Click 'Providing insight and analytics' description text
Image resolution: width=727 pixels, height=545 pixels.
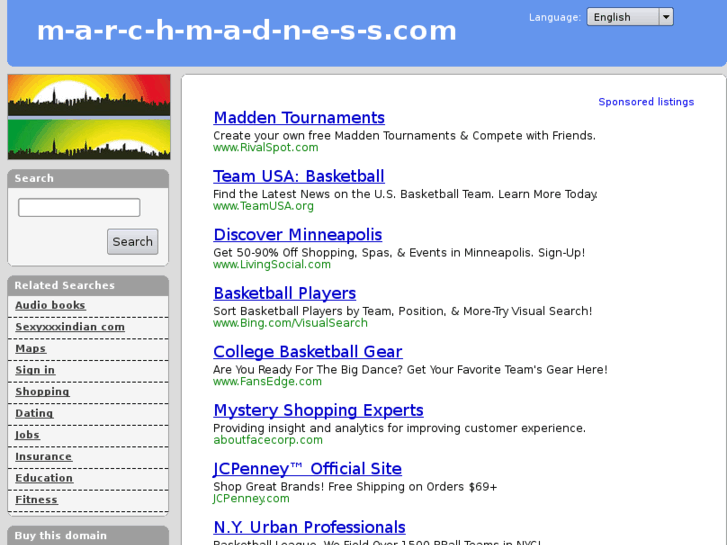pyautogui.click(x=399, y=428)
